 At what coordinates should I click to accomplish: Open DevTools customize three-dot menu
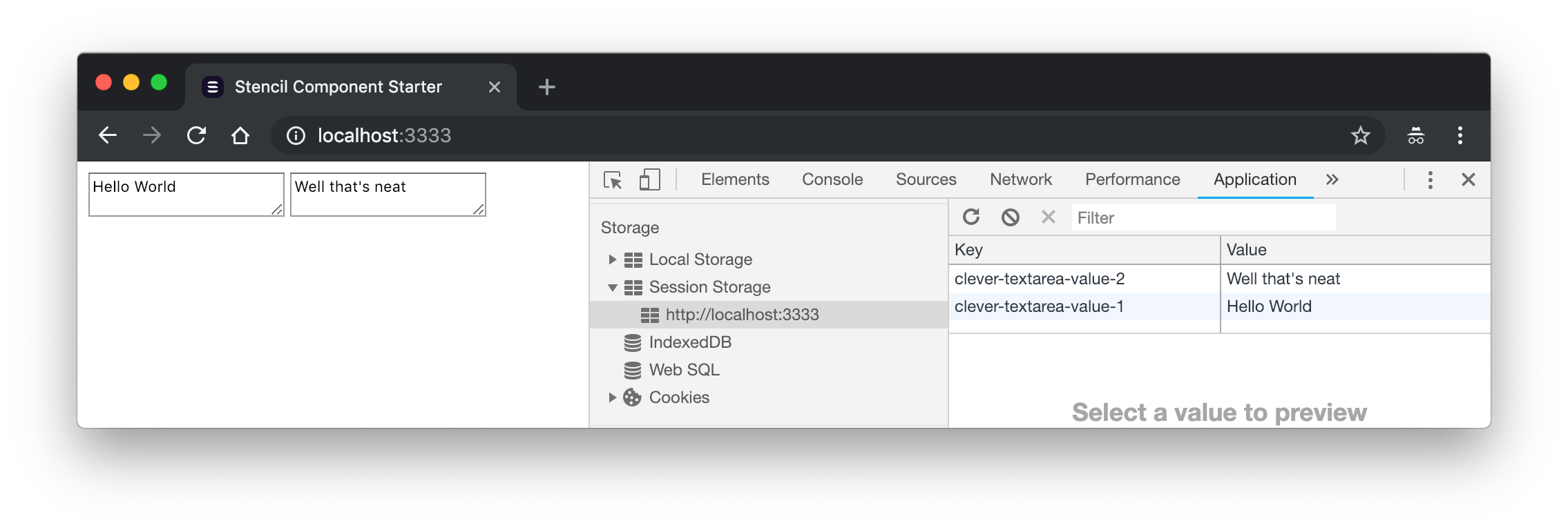(x=1431, y=180)
